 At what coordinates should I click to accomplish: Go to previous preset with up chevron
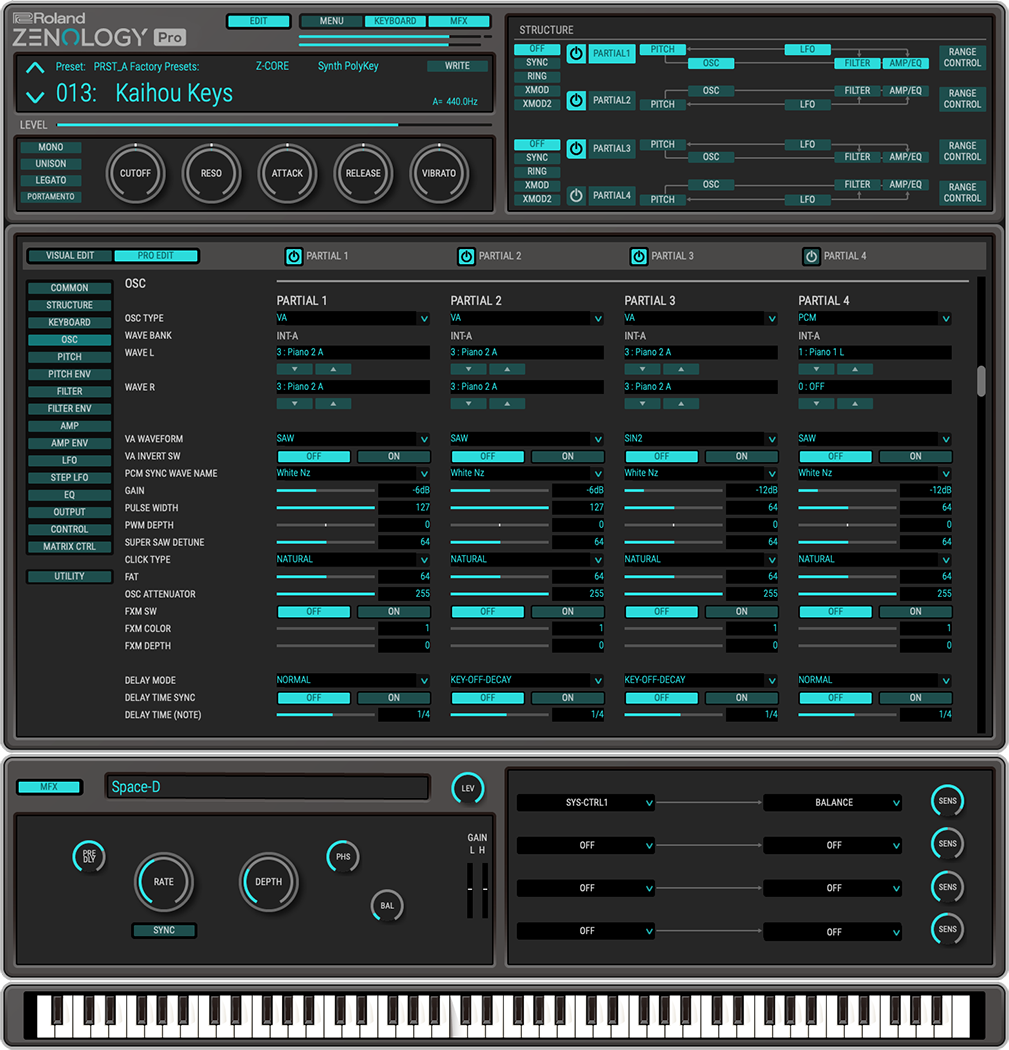tap(35, 68)
